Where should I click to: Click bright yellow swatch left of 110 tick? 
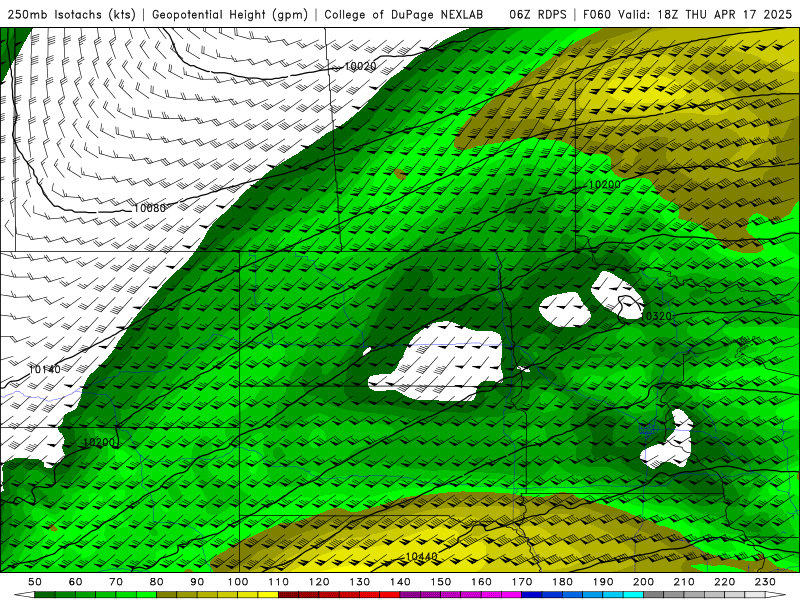268,595
